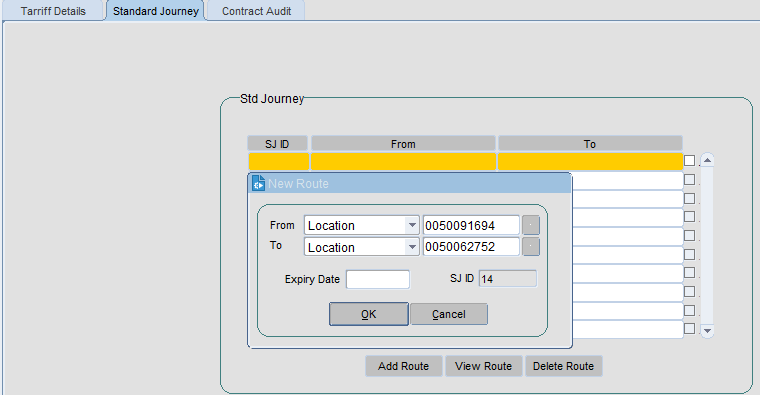This screenshot has width=760, height=395.
Task: Edit the To location code 0050062752
Action: [471, 247]
